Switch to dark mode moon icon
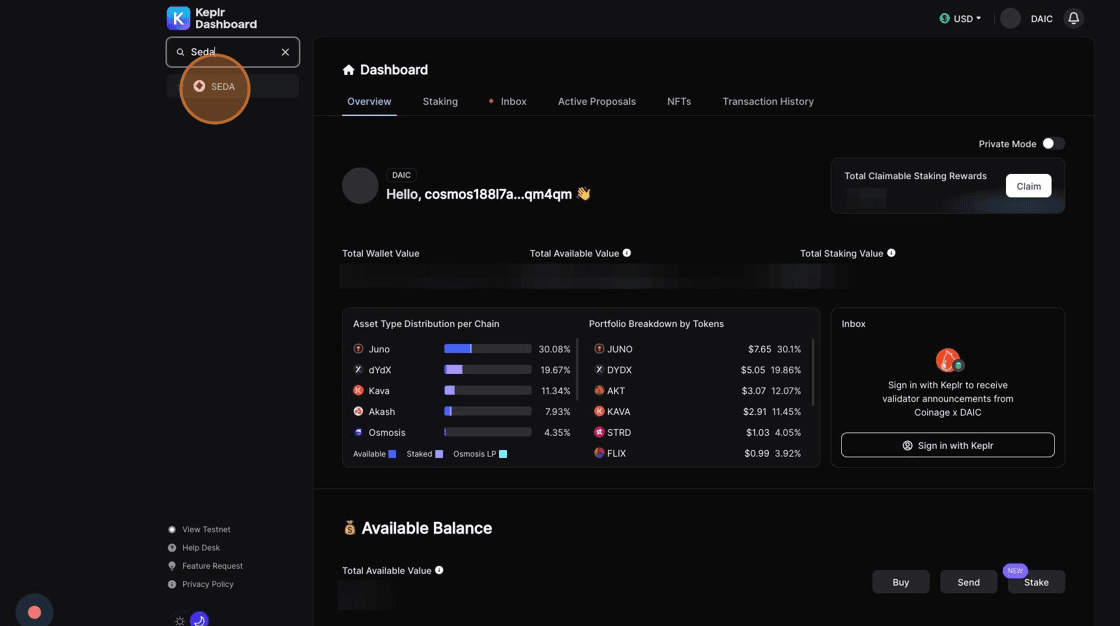This screenshot has height=626, width=1120. point(198,620)
